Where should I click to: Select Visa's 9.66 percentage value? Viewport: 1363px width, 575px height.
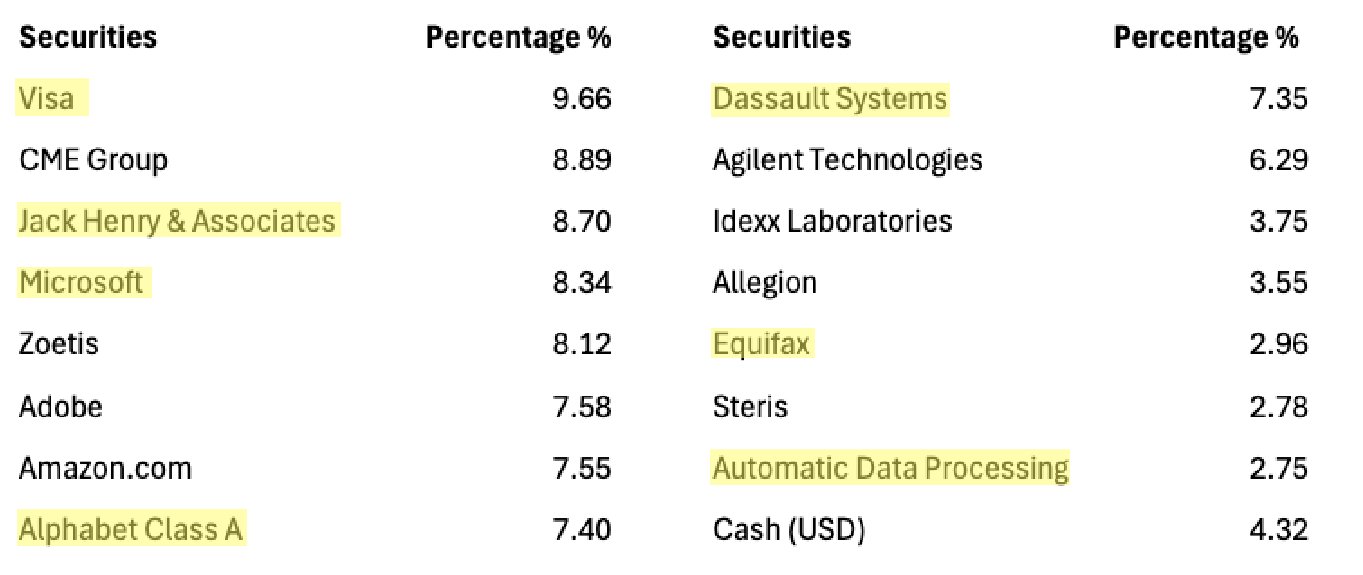click(x=581, y=99)
